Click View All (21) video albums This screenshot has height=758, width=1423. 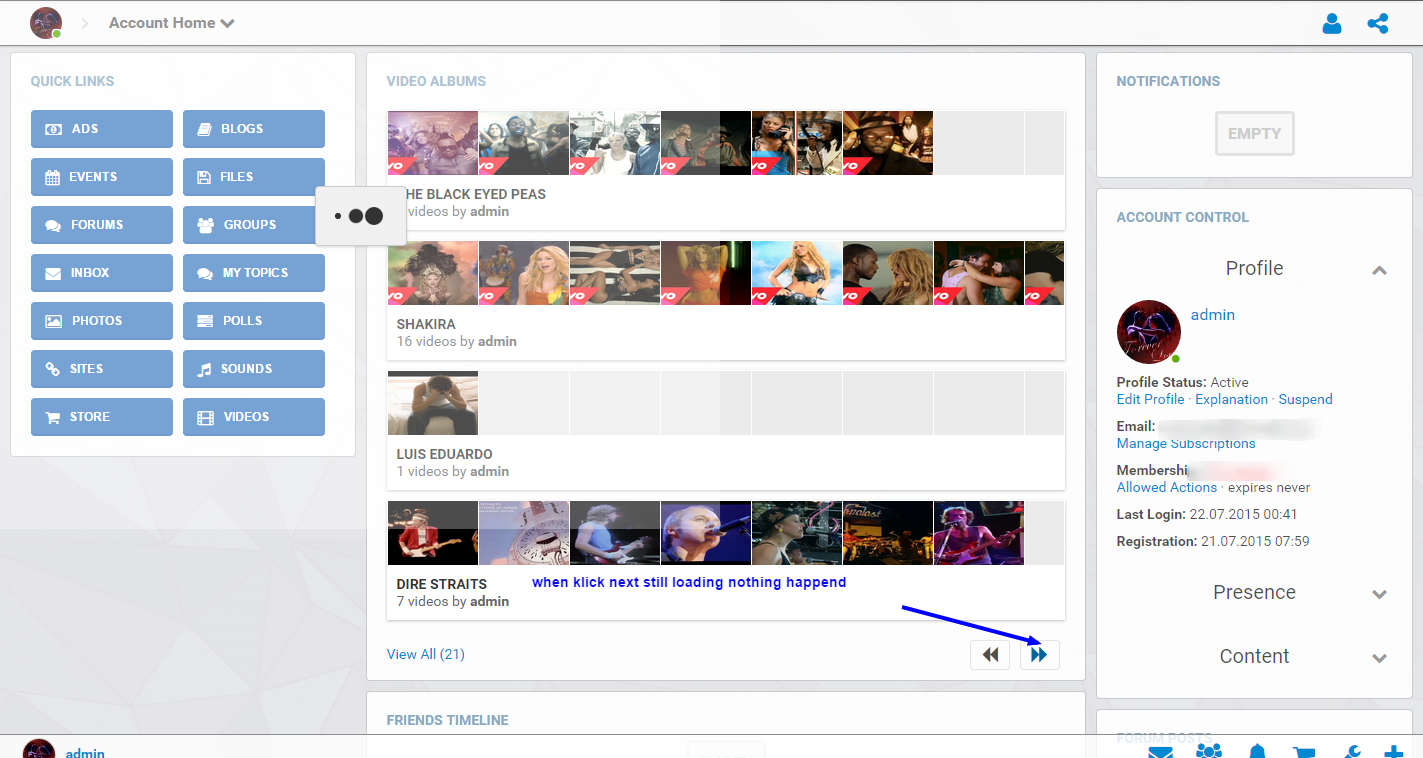click(x=426, y=654)
